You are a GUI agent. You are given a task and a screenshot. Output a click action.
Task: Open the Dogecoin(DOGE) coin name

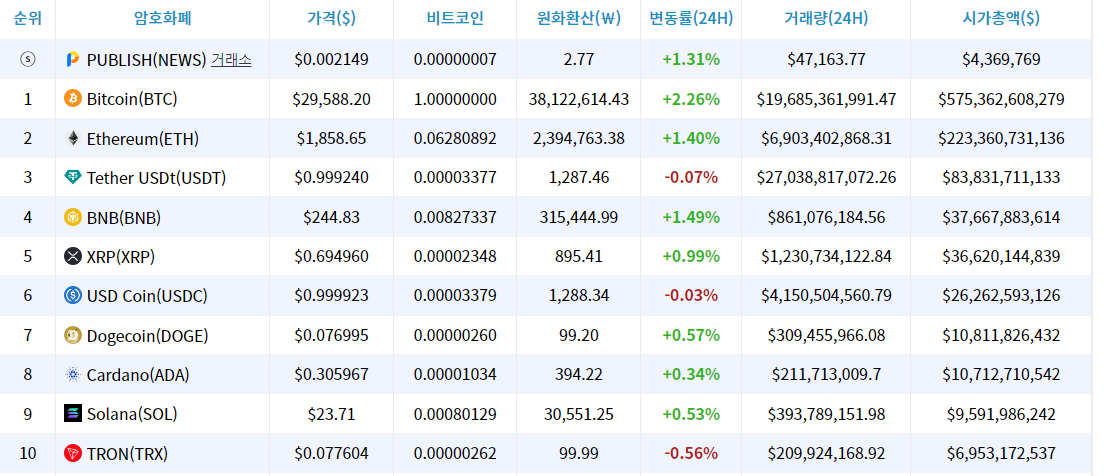[x=147, y=335]
